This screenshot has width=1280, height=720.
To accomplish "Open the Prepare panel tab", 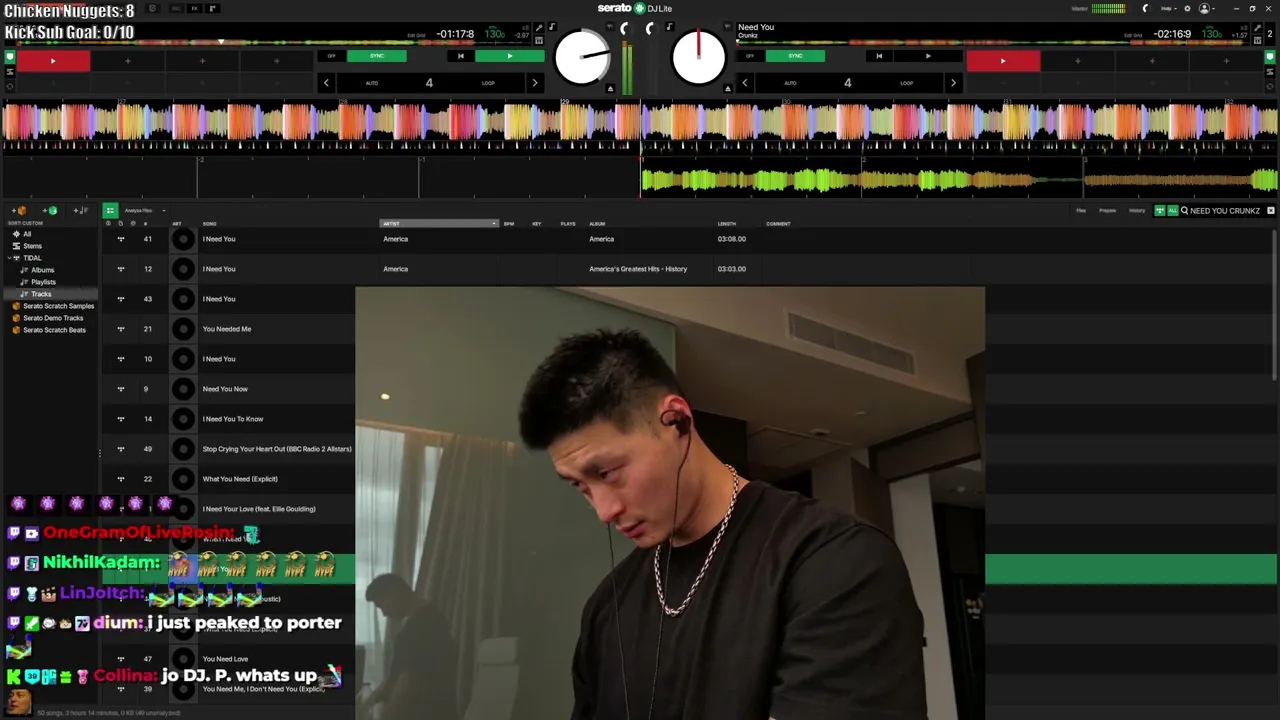I will (x=1108, y=211).
